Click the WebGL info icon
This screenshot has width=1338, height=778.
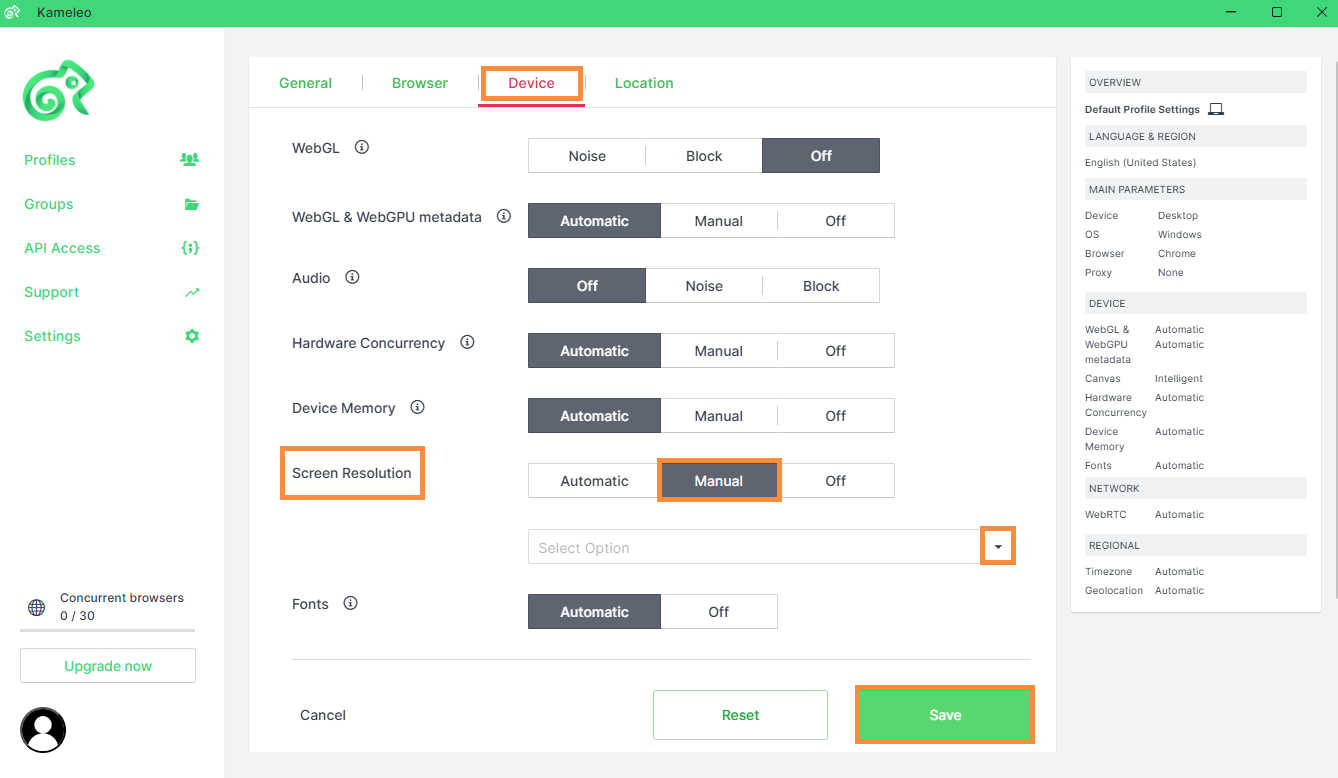coord(362,147)
